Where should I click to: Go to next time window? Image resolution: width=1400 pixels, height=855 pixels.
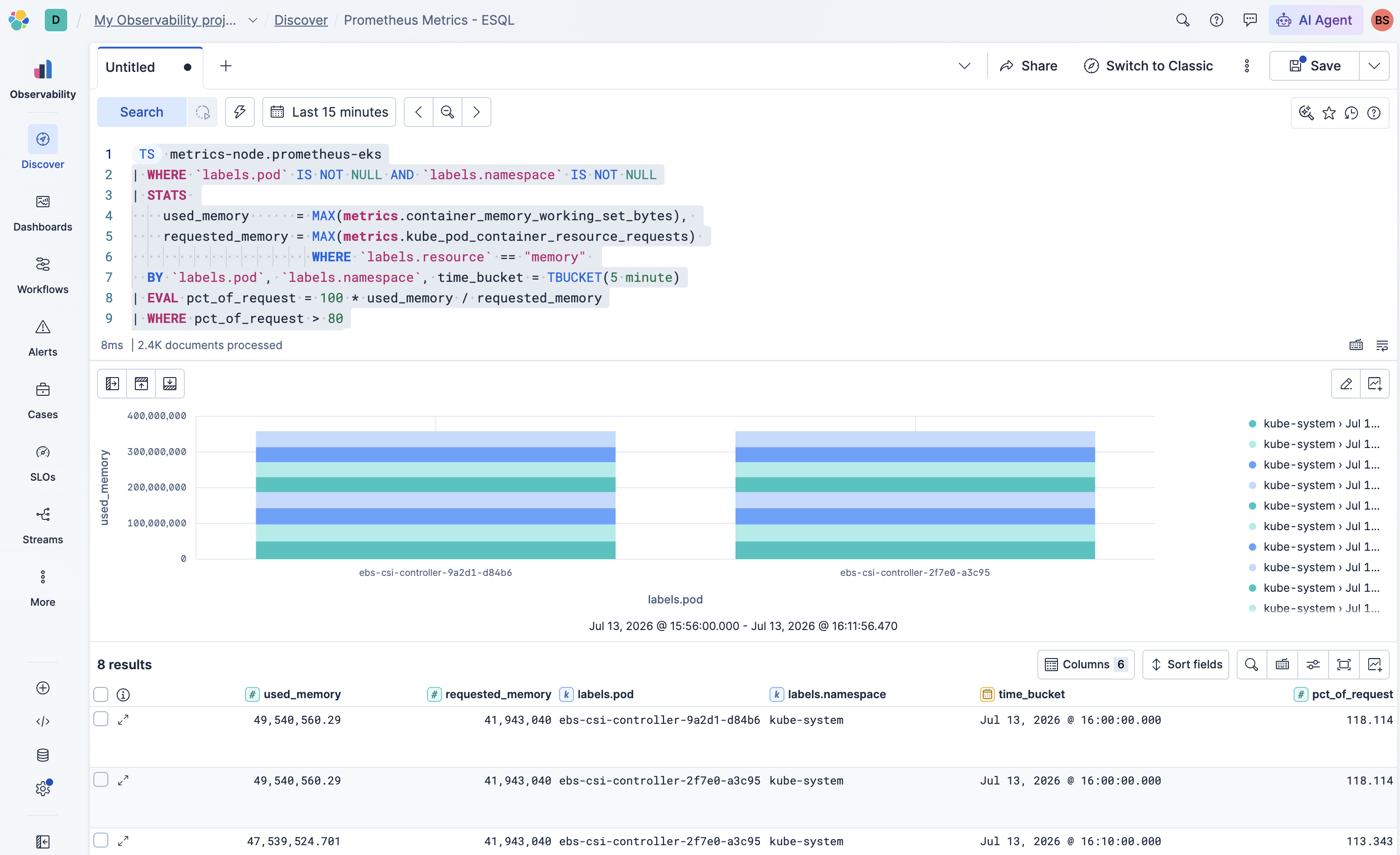click(x=476, y=112)
